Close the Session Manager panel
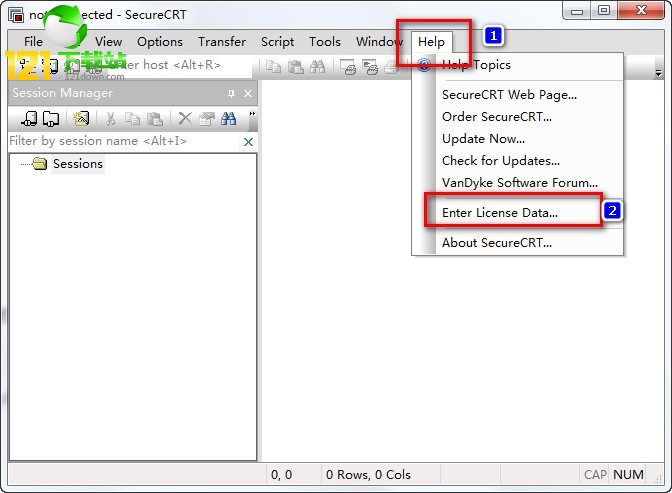 (x=248, y=93)
